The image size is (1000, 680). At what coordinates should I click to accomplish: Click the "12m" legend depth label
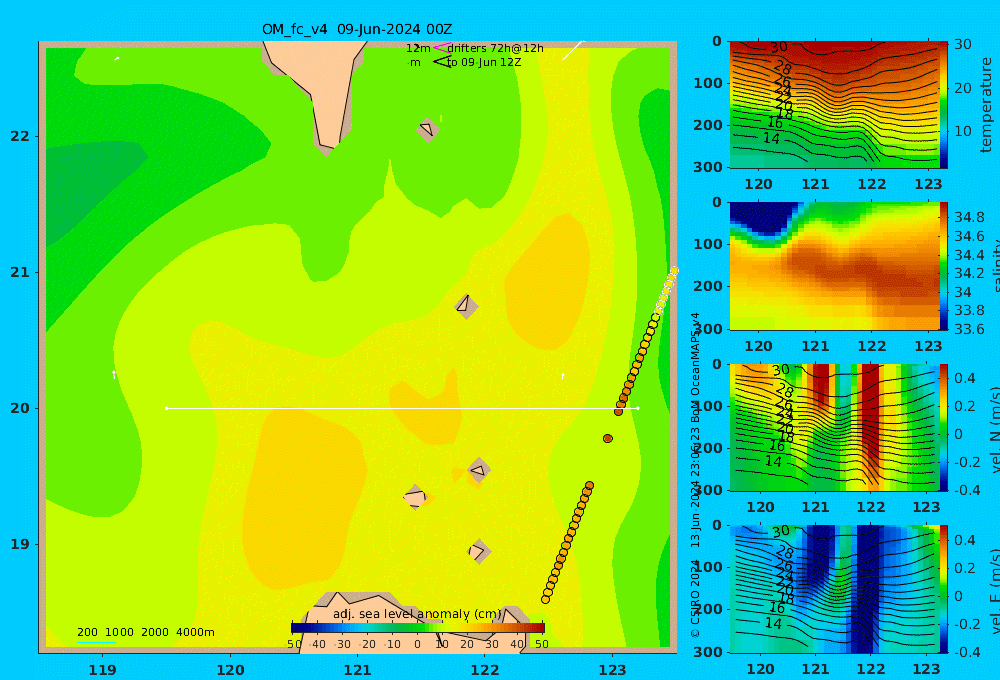[418, 48]
